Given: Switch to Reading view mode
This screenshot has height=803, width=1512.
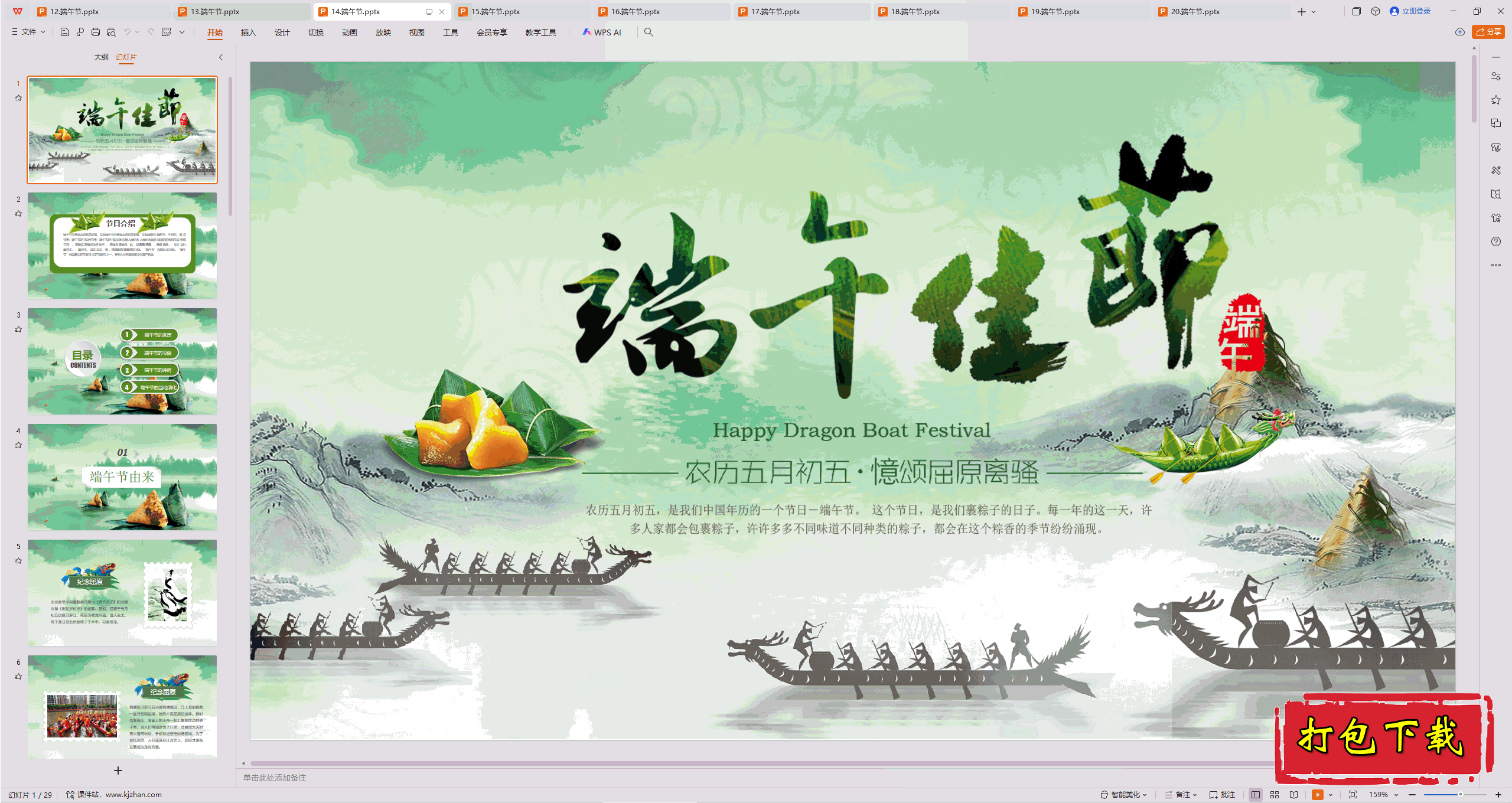Looking at the screenshot, I should click(1293, 795).
